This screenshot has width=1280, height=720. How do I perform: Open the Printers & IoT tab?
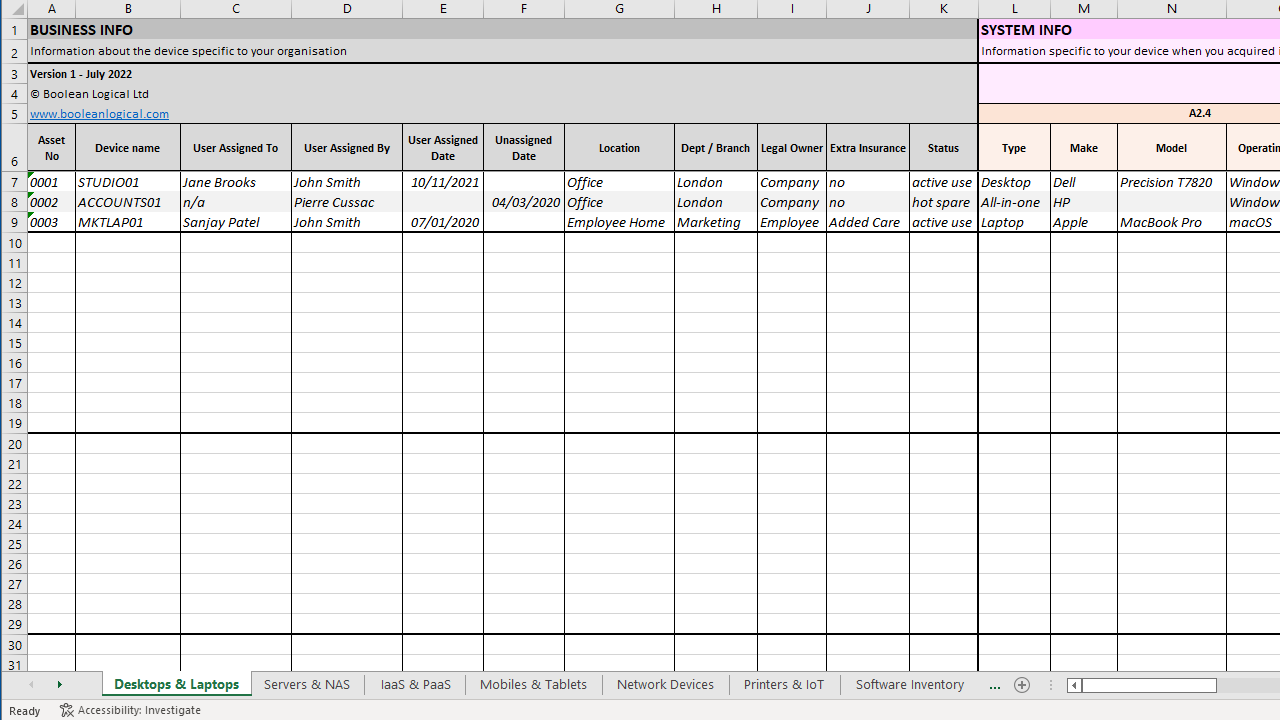pos(783,684)
